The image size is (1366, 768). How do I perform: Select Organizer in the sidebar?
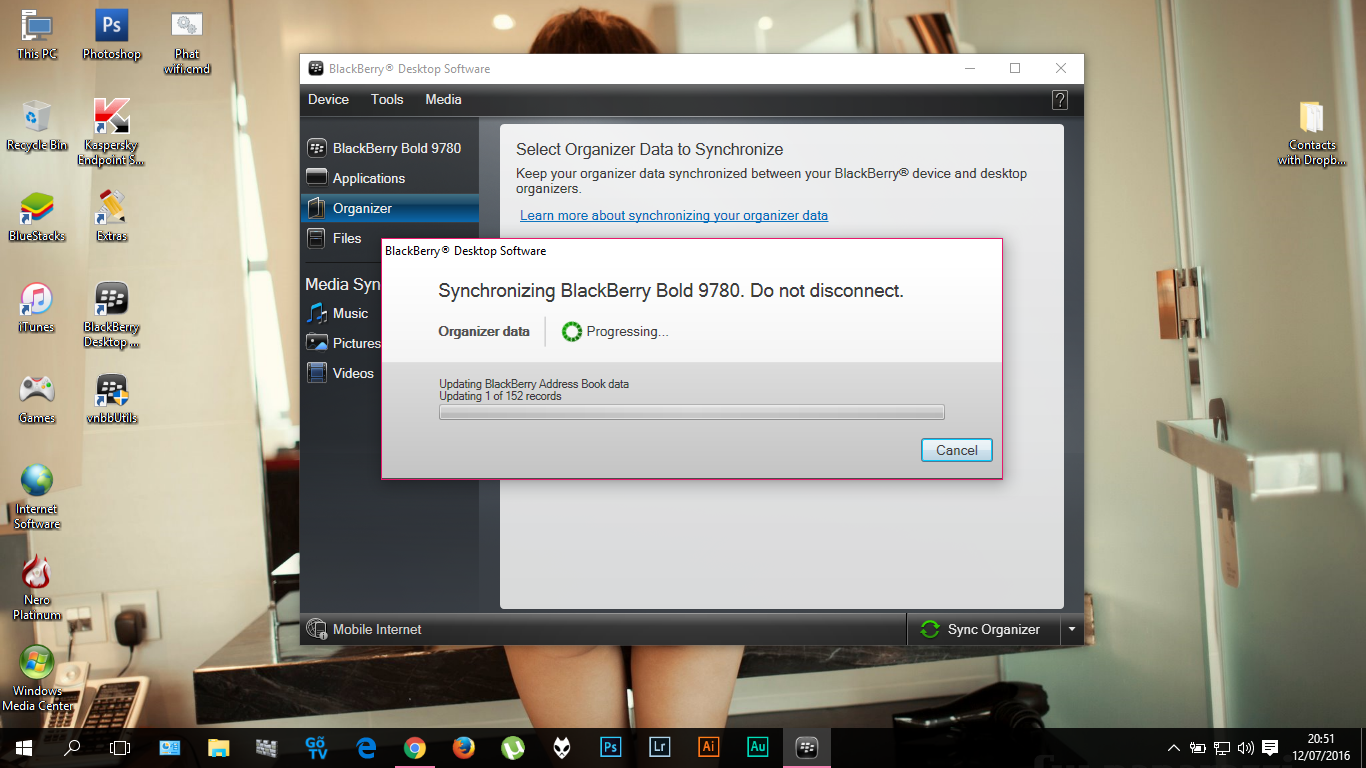coord(390,208)
